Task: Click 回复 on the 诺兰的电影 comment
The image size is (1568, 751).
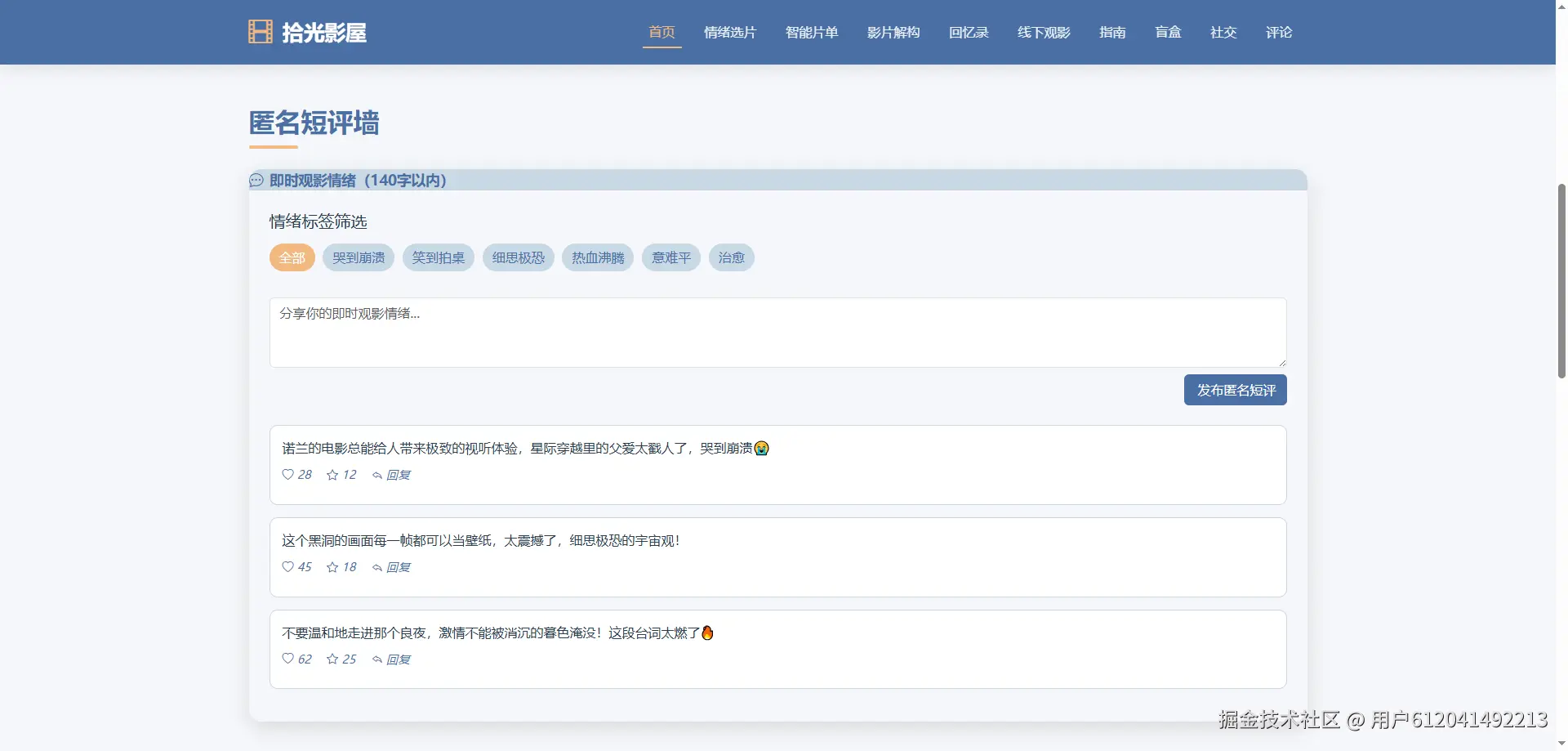Action: (x=399, y=476)
